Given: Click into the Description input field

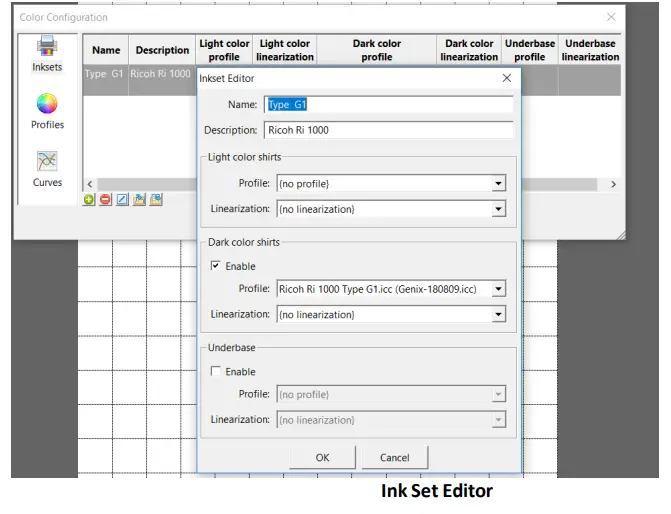Looking at the screenshot, I should point(389,130).
